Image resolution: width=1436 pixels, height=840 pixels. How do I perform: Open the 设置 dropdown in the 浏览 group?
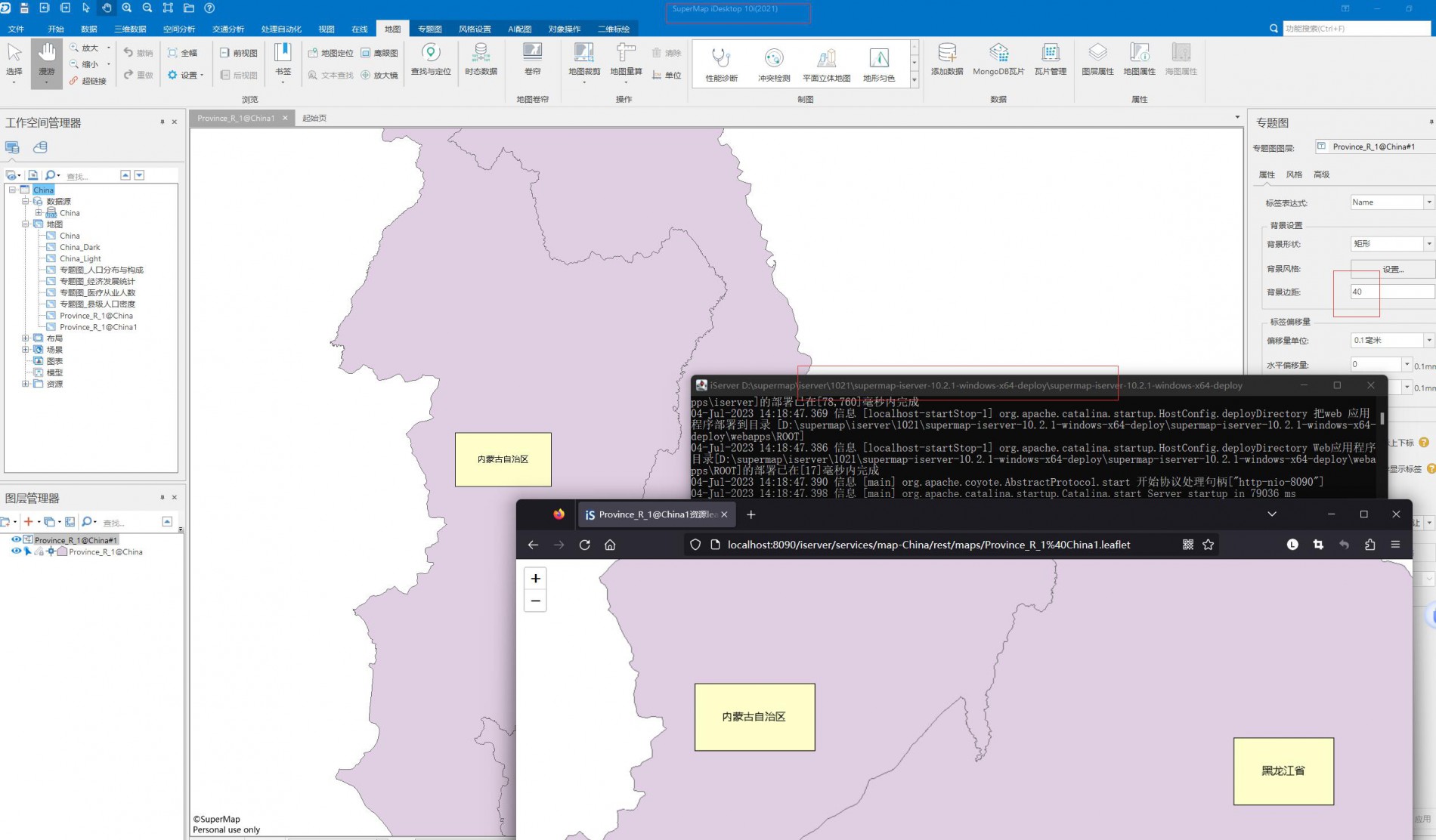pos(186,75)
